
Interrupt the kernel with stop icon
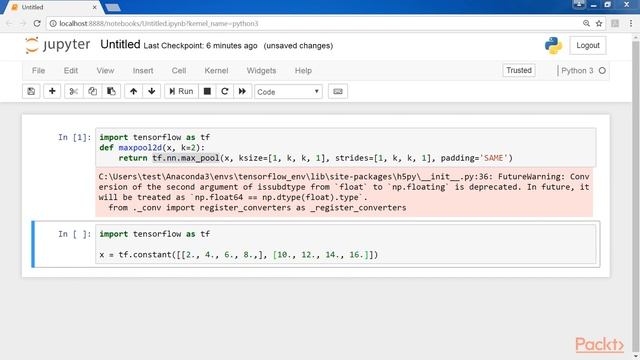click(x=207, y=91)
